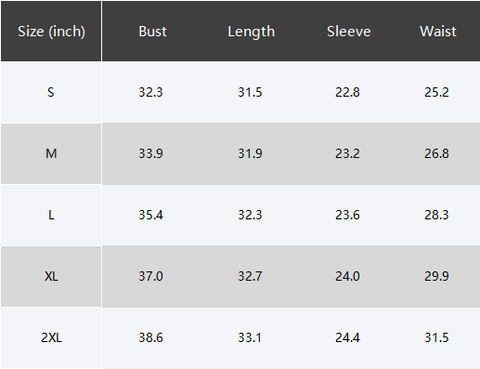Click length value 31.9 in M row

pos(250,154)
